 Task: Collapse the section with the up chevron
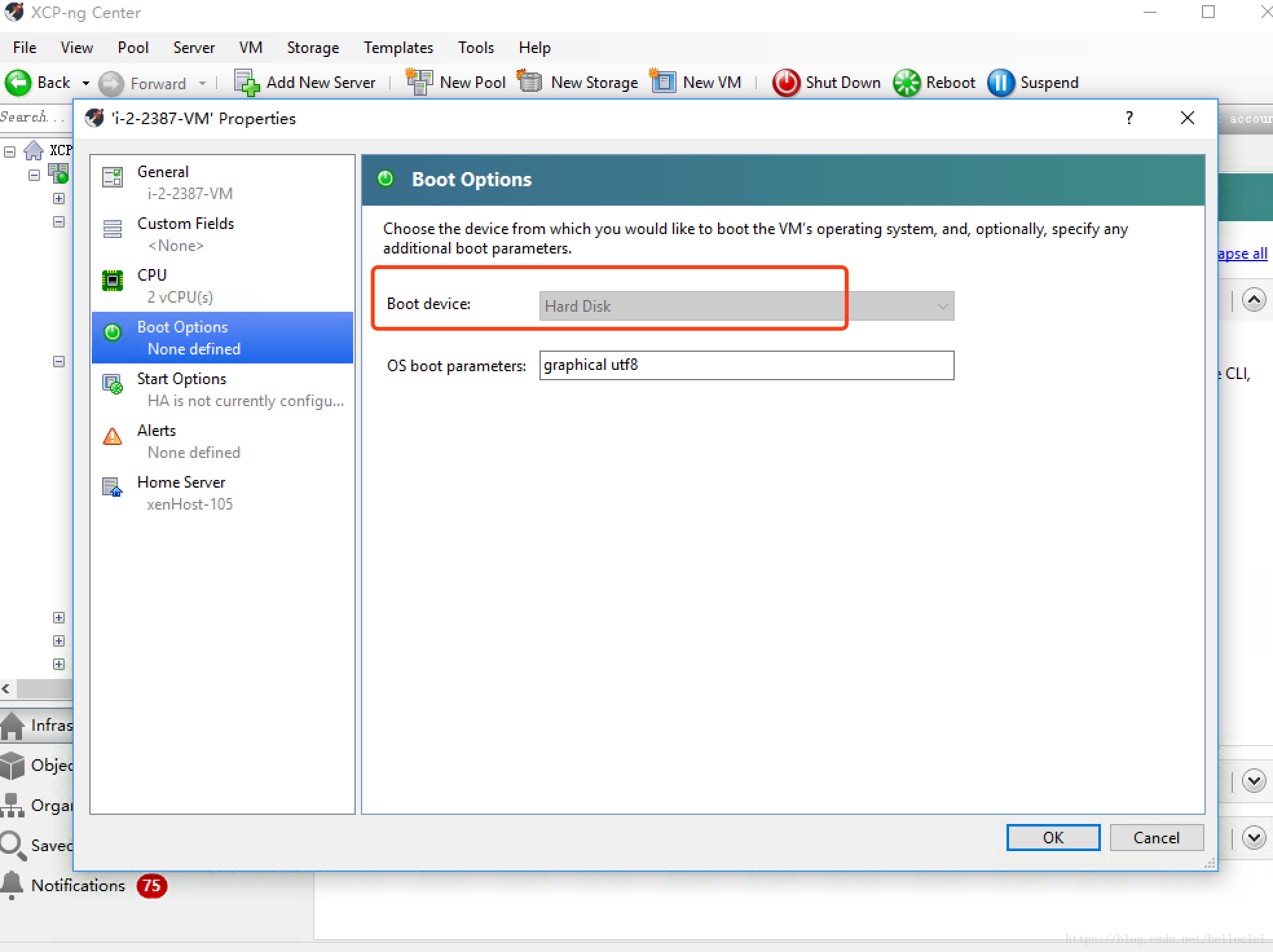click(1254, 299)
